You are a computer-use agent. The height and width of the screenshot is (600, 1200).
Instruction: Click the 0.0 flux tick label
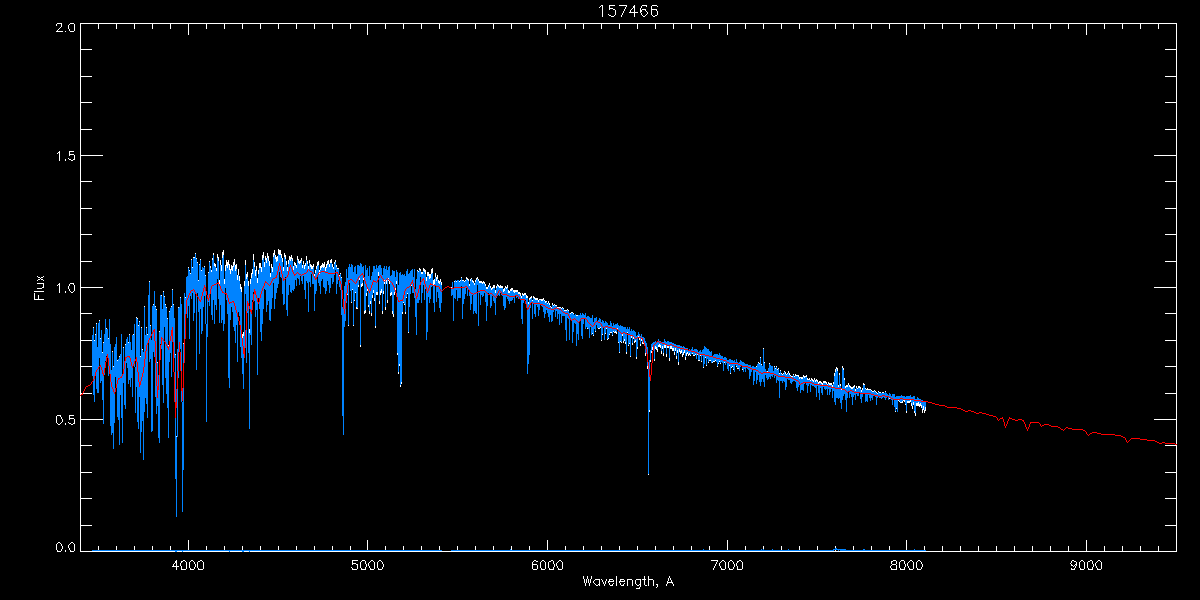tap(66, 547)
